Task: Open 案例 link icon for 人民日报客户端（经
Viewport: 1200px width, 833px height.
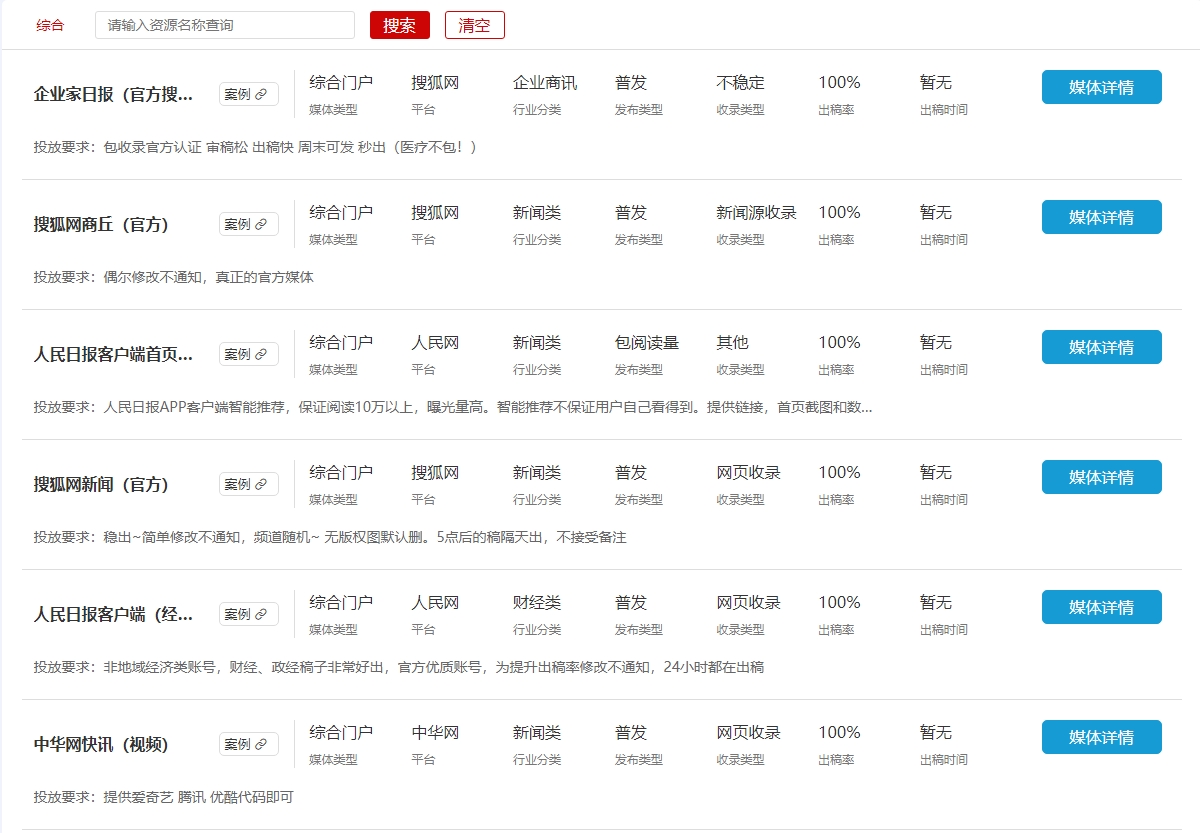Action: [x=261, y=615]
